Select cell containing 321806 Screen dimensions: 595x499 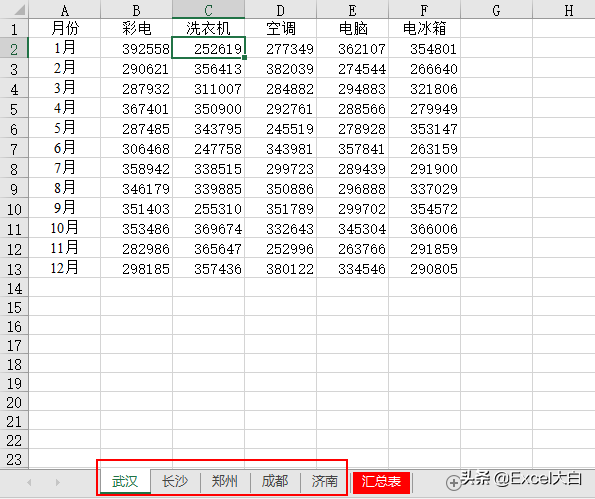[424, 88]
